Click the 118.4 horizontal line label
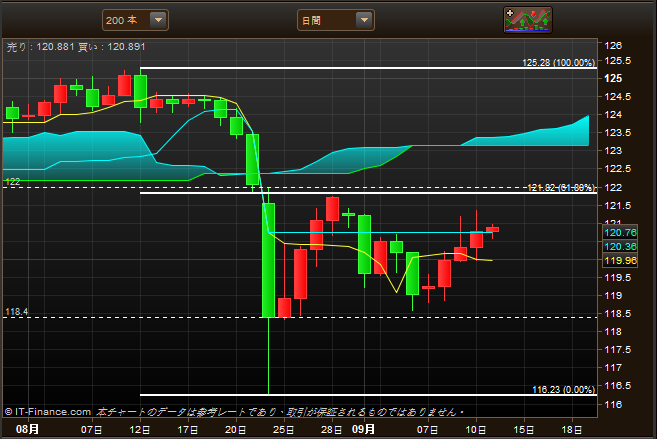This screenshot has height=439, width=657. pos(16,312)
